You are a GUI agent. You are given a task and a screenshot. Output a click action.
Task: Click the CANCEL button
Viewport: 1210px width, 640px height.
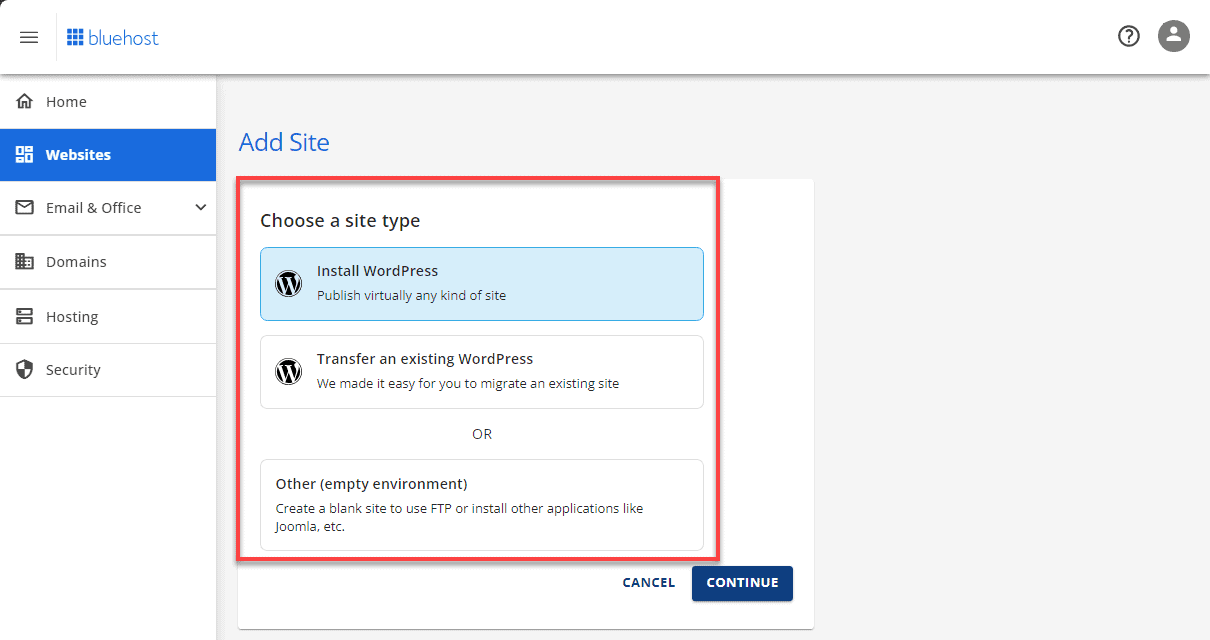(x=649, y=583)
